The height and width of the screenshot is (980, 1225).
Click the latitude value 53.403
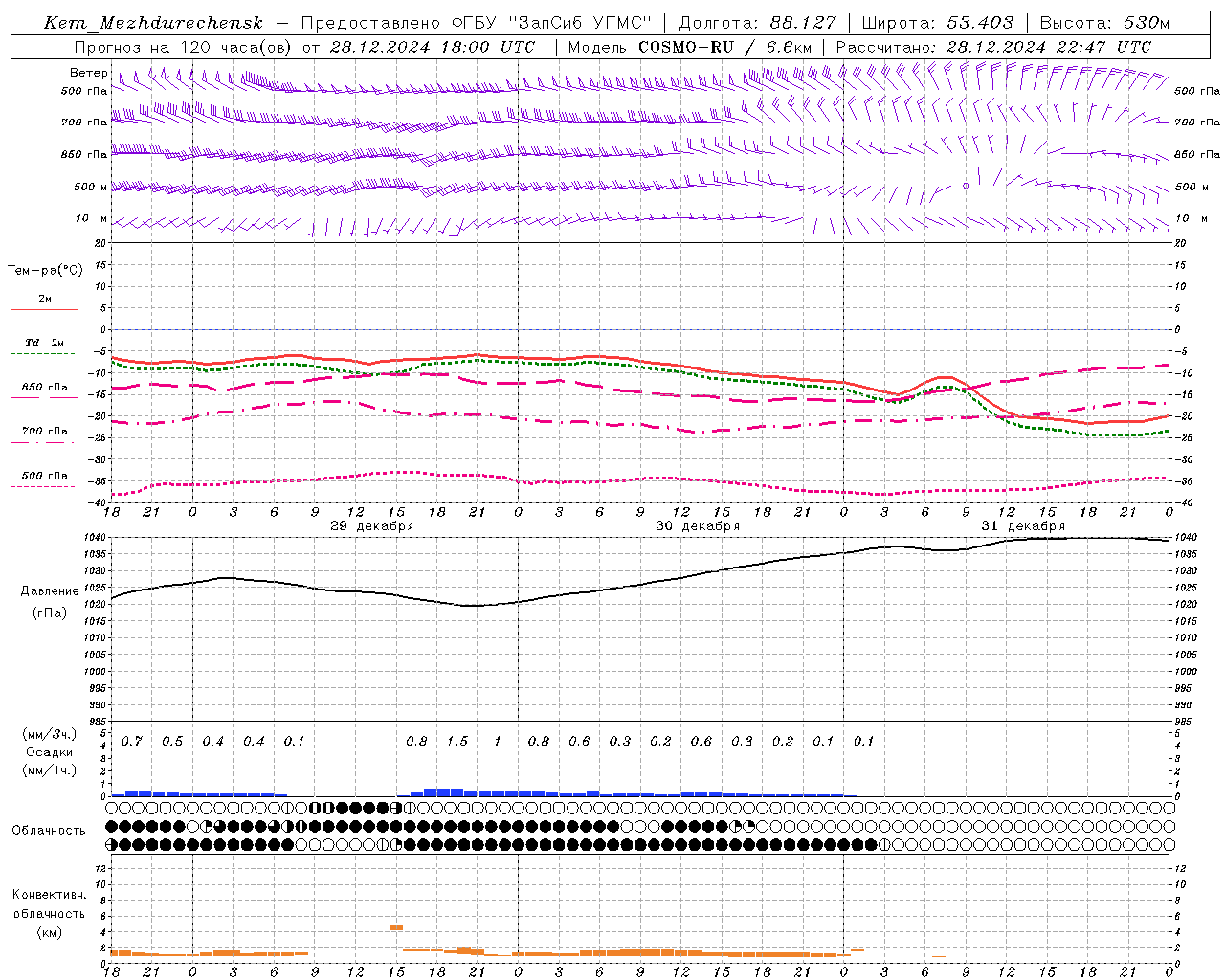tap(980, 23)
